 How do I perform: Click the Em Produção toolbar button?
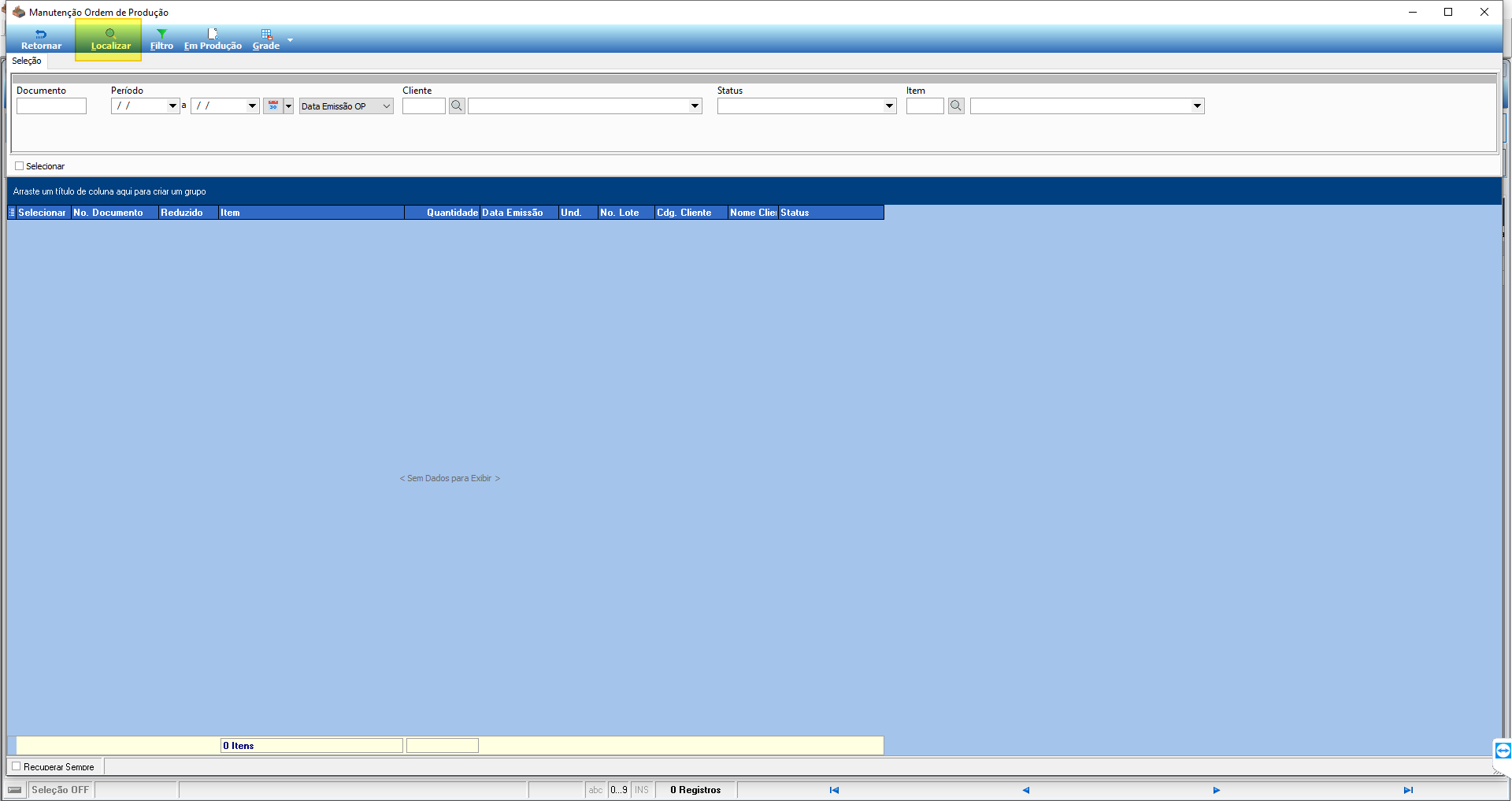click(213, 39)
